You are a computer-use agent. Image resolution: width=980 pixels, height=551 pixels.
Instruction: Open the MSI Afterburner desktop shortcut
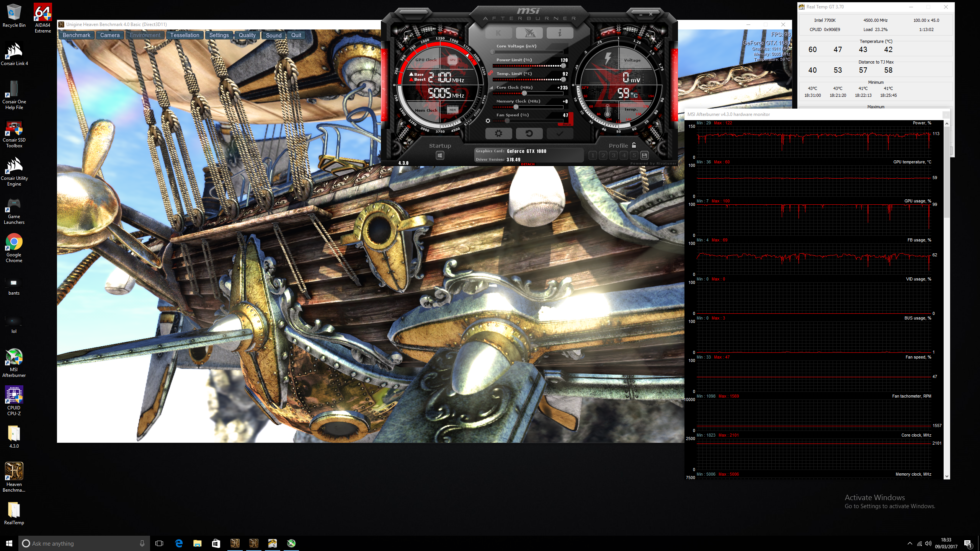tap(14, 363)
